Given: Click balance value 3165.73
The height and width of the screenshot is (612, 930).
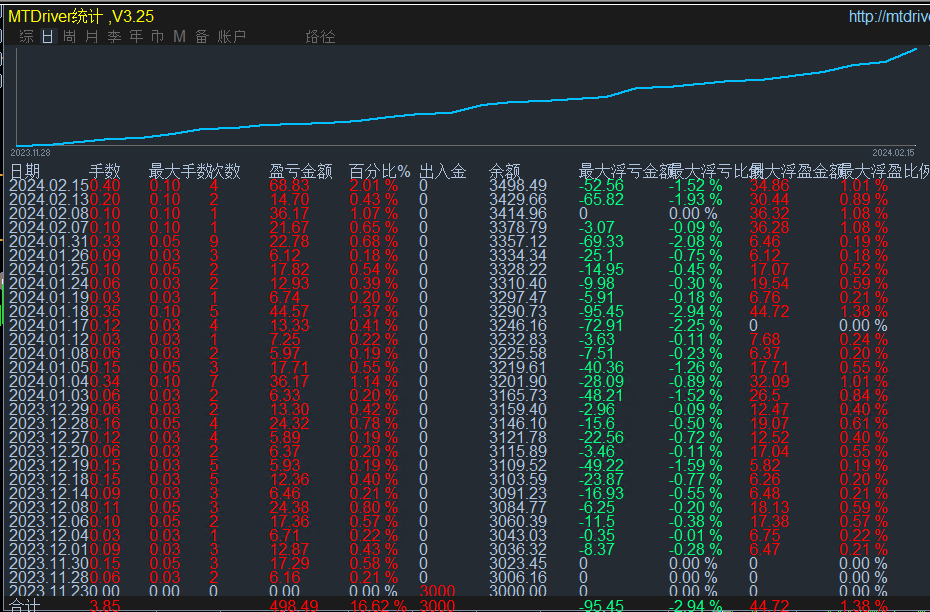Looking at the screenshot, I should click(517, 396).
